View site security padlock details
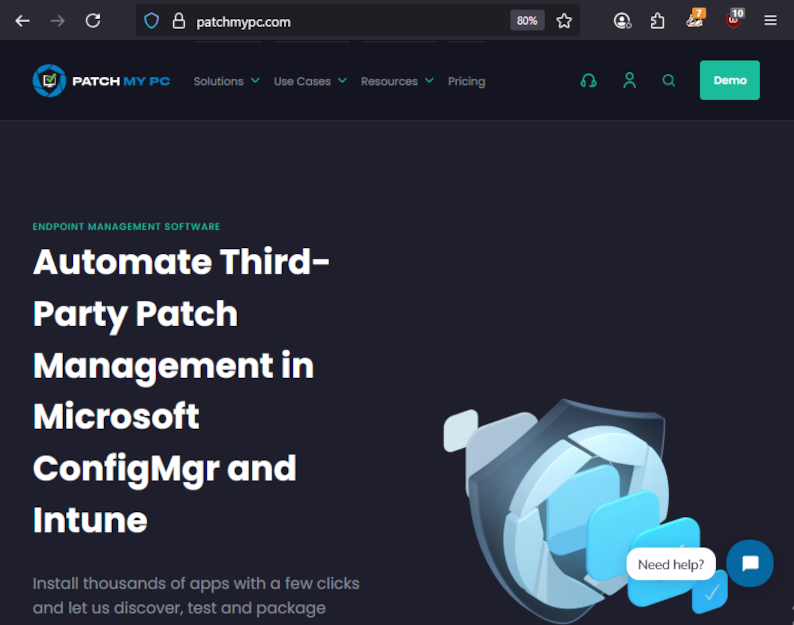This screenshot has width=794, height=625. [178, 21]
